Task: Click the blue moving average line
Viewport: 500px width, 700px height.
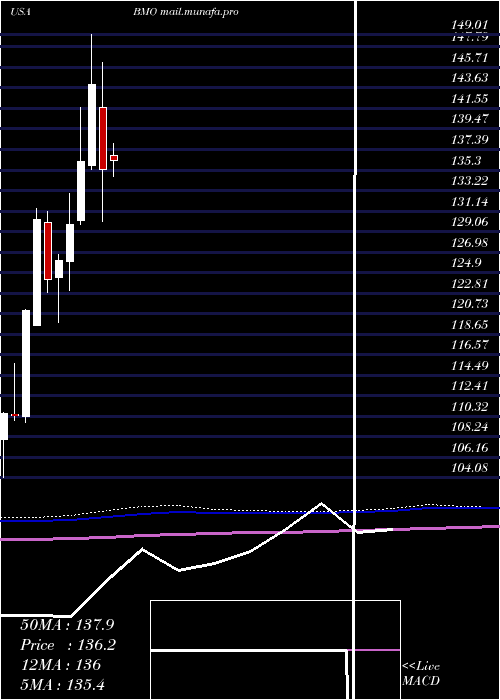Action: pyautogui.click(x=250, y=512)
